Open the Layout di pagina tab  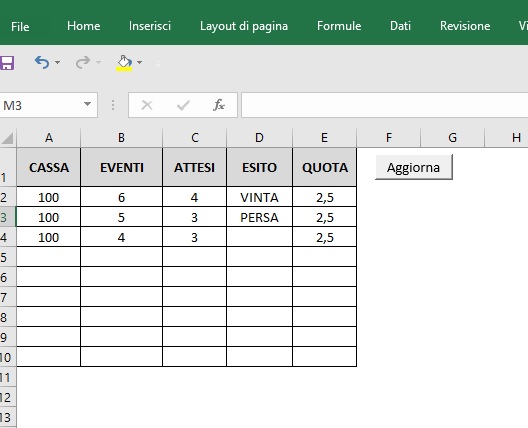pyautogui.click(x=244, y=26)
